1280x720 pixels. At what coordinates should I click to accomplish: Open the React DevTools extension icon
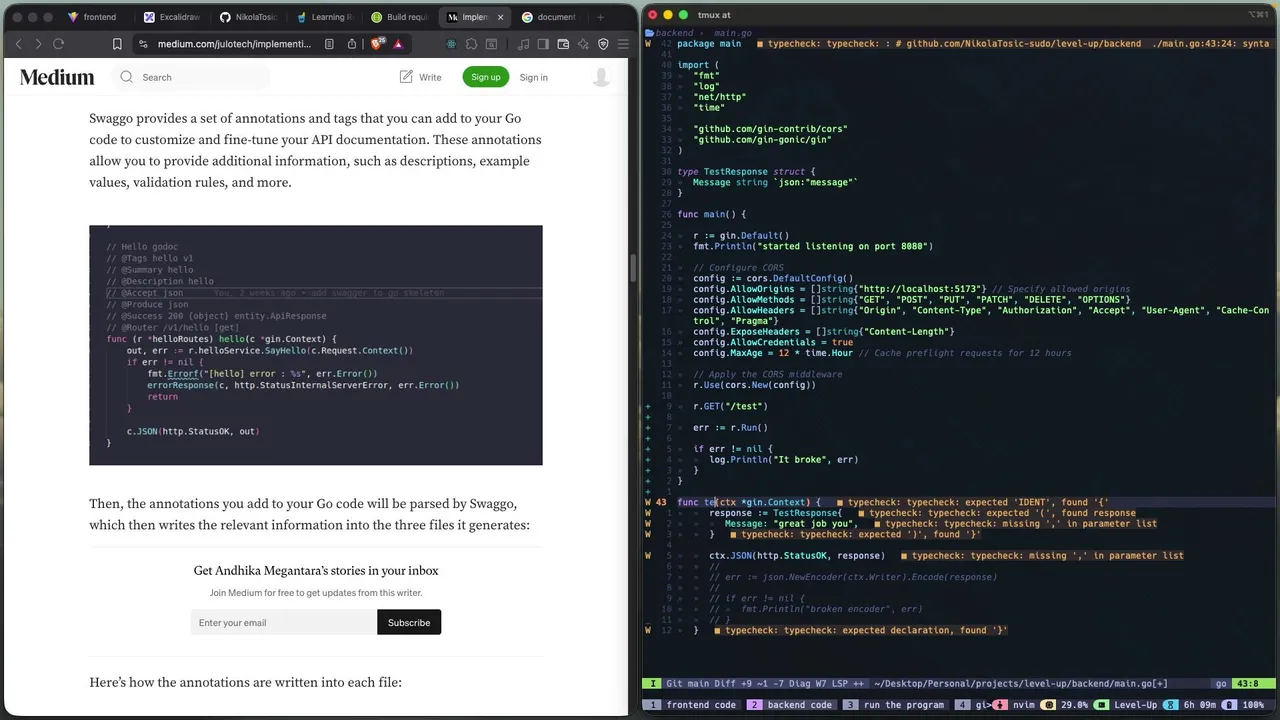click(x=451, y=44)
